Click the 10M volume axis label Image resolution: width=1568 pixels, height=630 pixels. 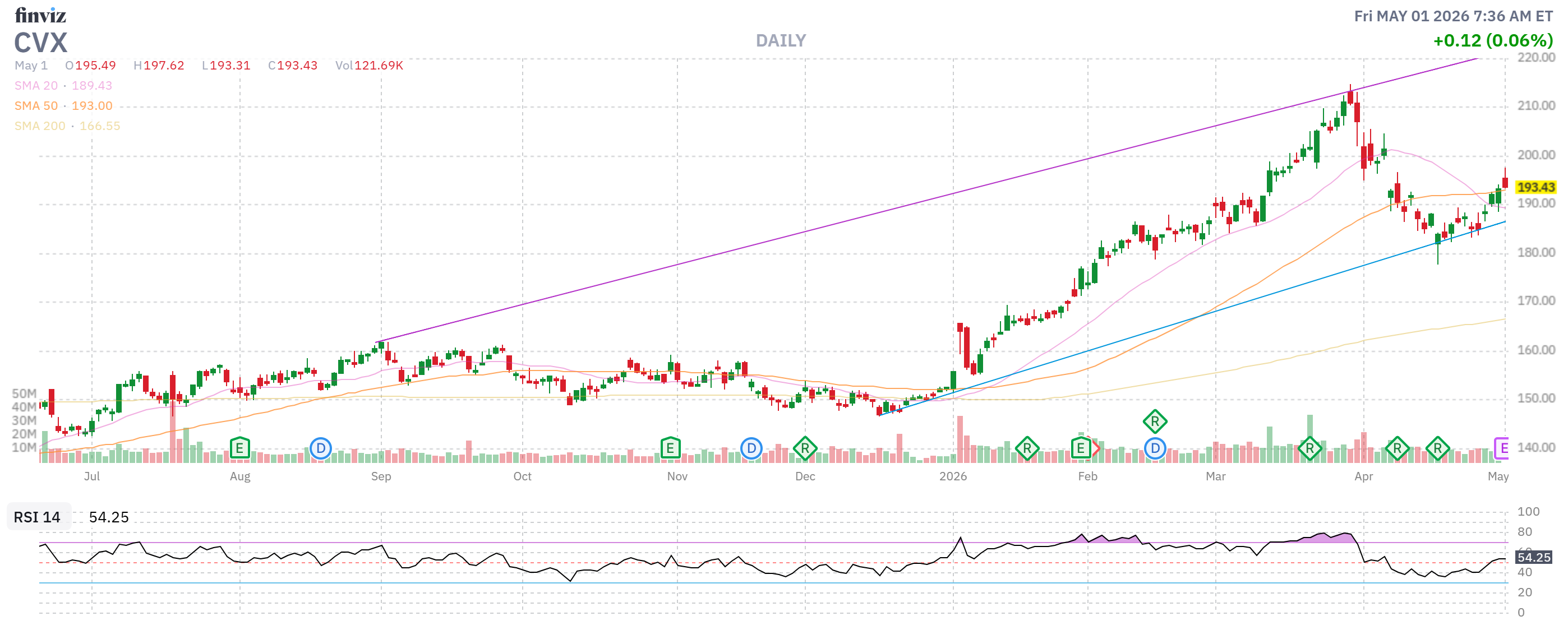pyautogui.click(x=24, y=448)
